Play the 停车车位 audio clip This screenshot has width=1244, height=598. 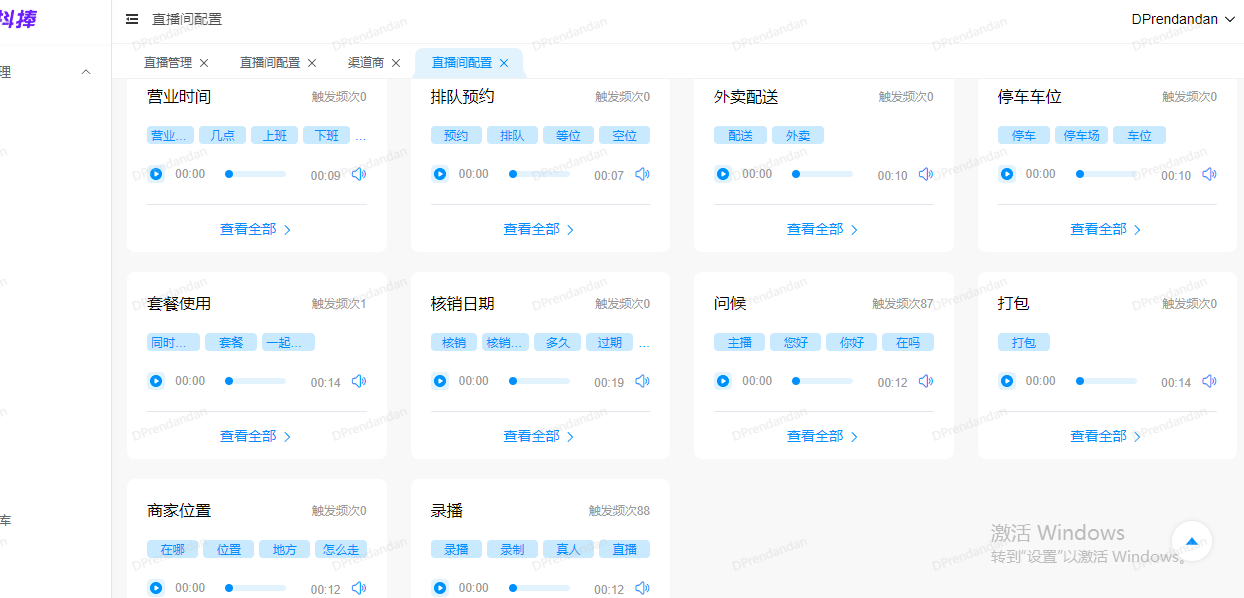1007,174
